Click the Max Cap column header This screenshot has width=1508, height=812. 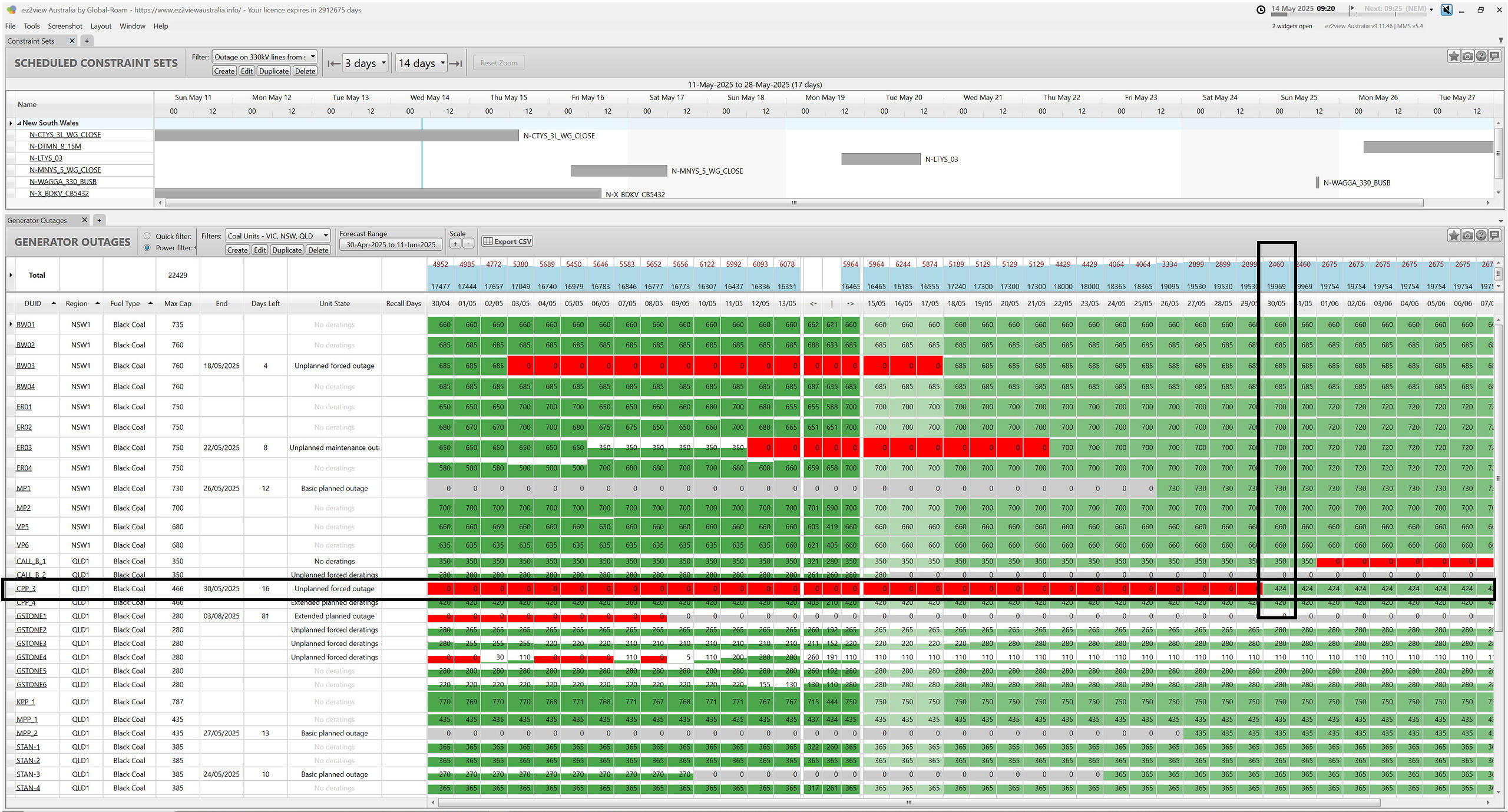pos(177,304)
